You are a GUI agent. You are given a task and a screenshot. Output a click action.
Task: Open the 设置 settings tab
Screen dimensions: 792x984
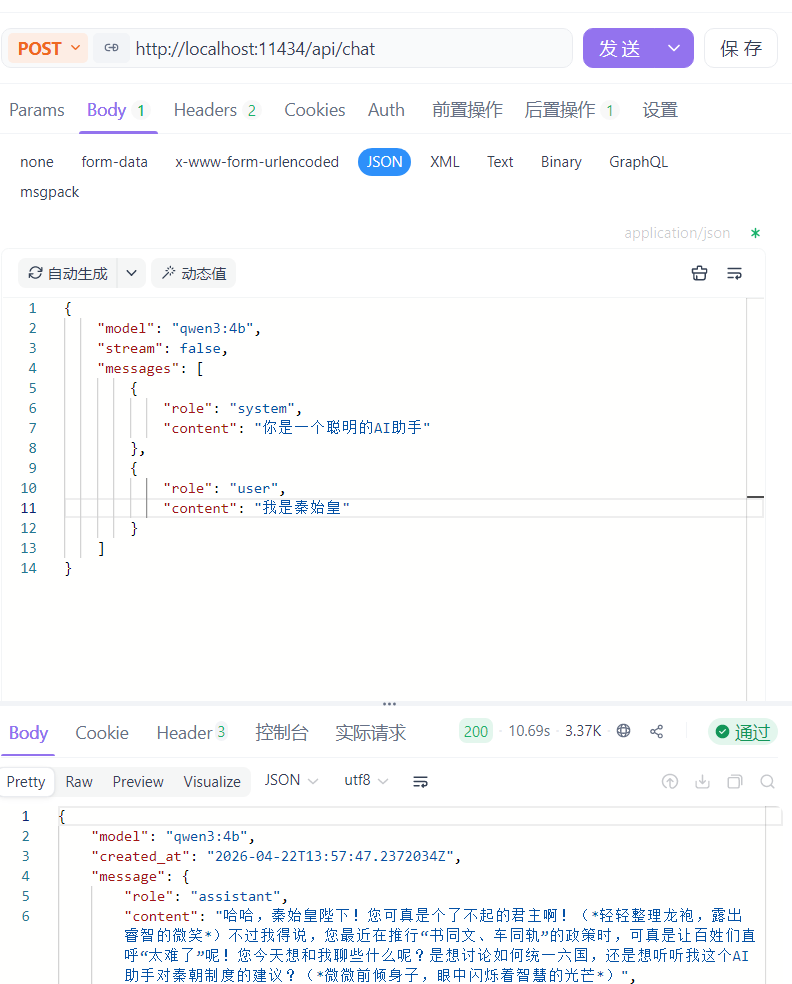[x=660, y=110]
